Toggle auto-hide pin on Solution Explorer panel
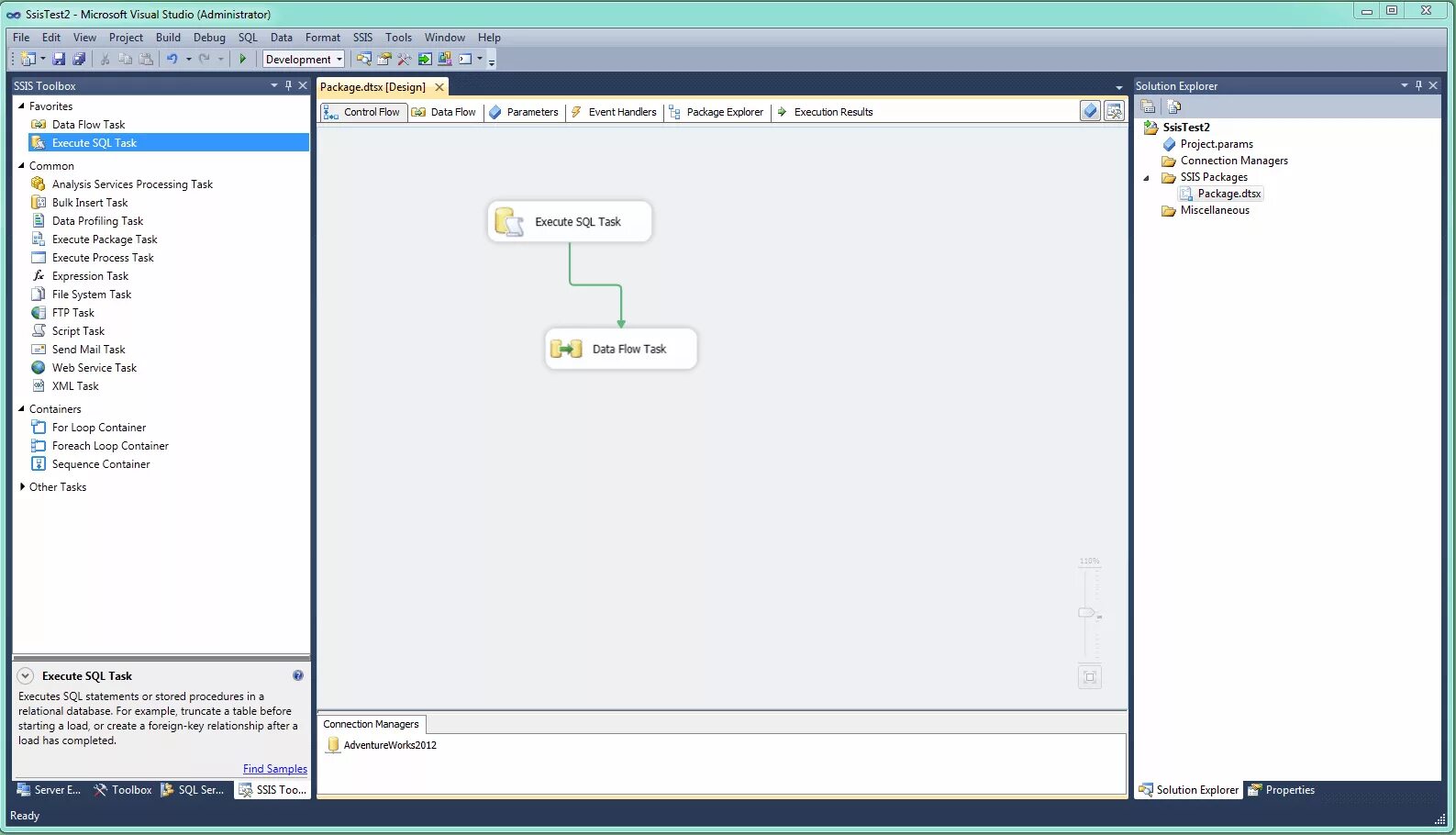The height and width of the screenshot is (835, 1456). coord(1418,85)
